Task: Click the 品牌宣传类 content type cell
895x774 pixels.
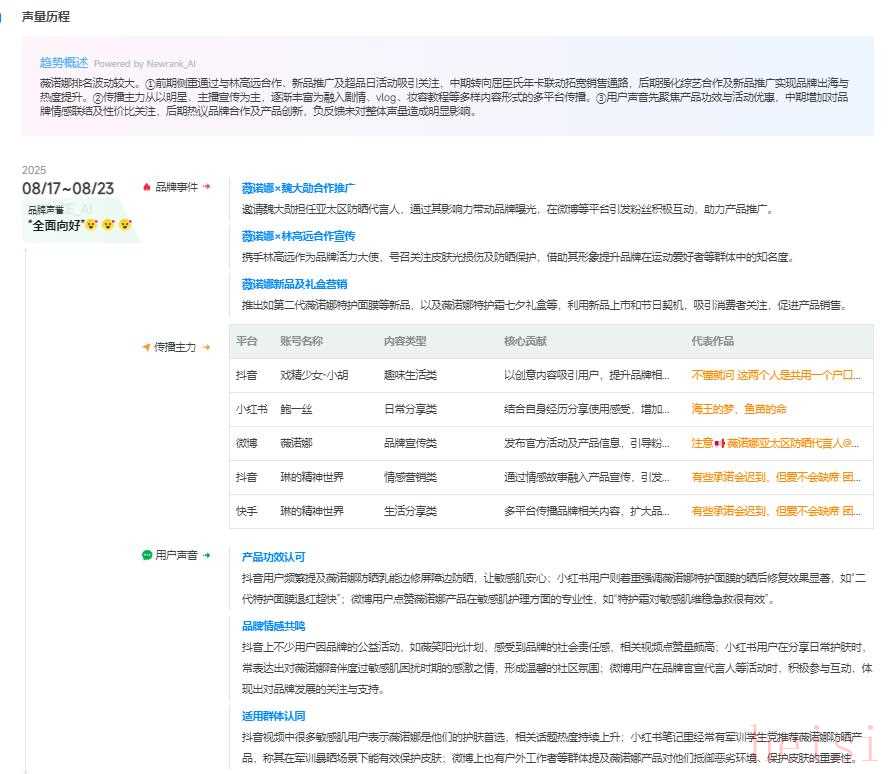Action: click(410, 443)
